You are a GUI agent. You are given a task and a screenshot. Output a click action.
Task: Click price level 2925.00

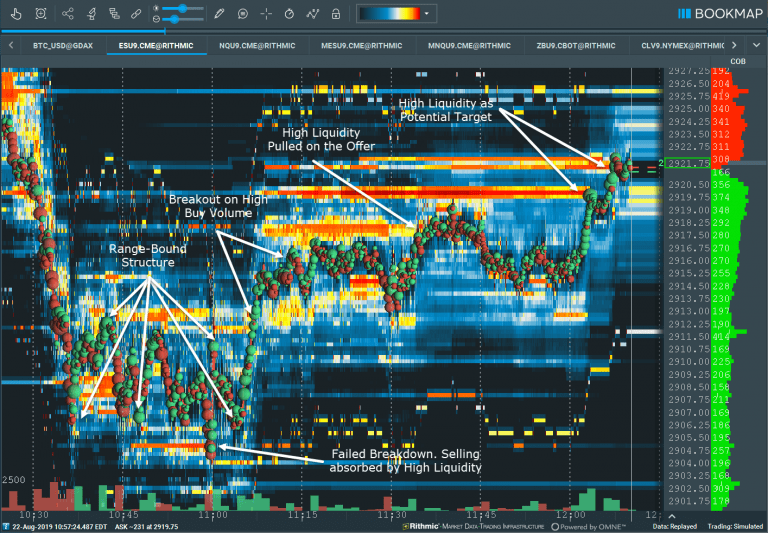coord(689,109)
